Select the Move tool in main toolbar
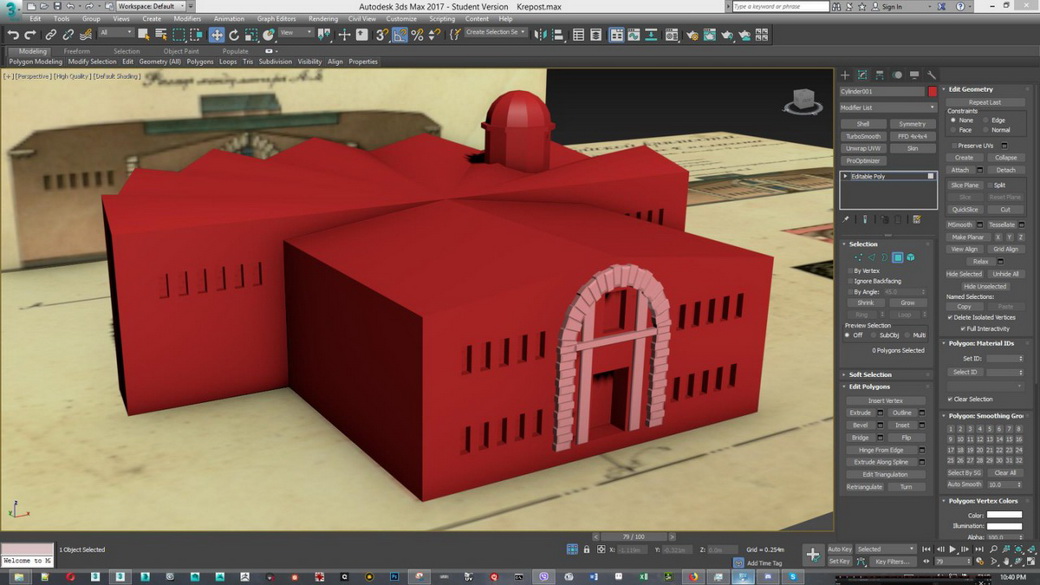Viewport: 1040px width, 585px height. click(216, 35)
